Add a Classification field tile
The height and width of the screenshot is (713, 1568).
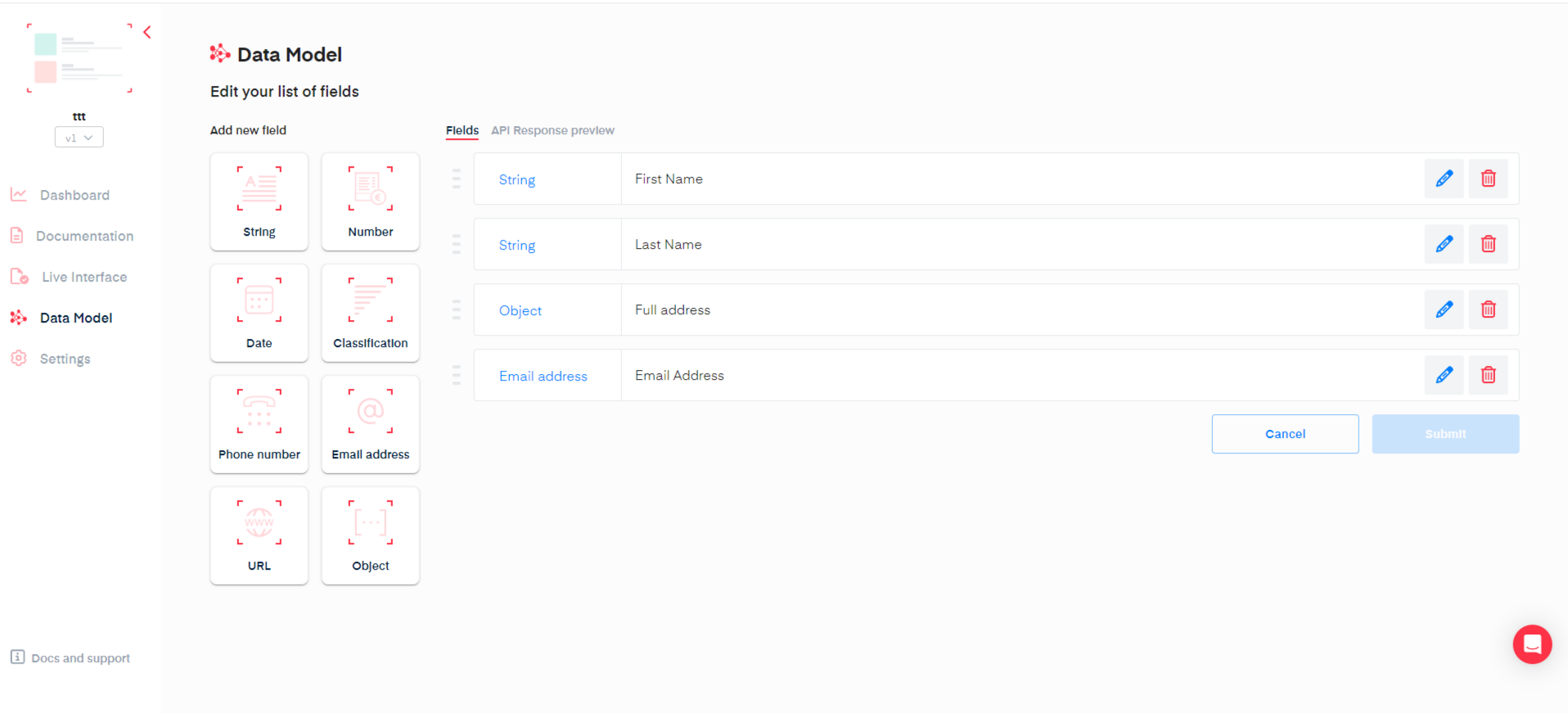pos(370,313)
